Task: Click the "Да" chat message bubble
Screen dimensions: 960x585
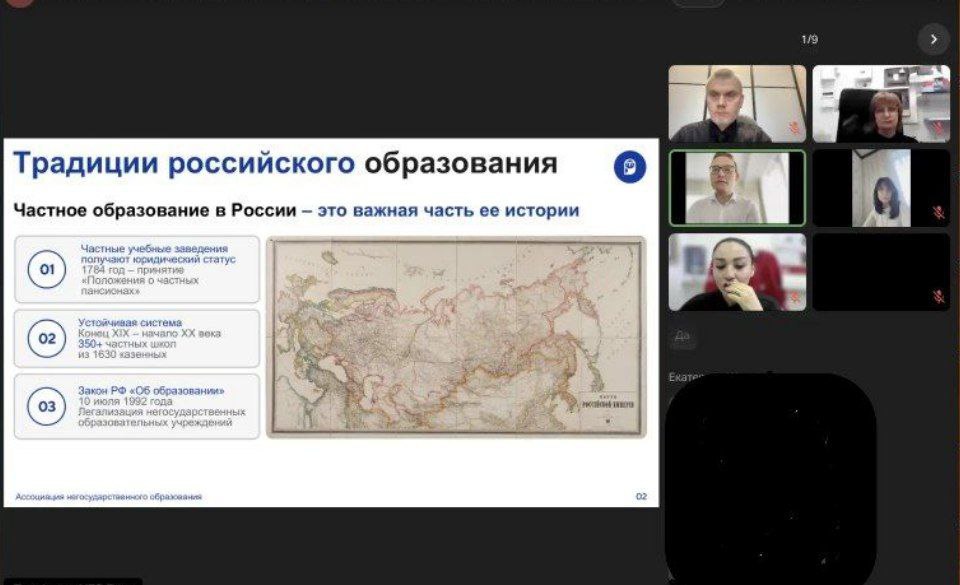Action: pyautogui.click(x=682, y=336)
